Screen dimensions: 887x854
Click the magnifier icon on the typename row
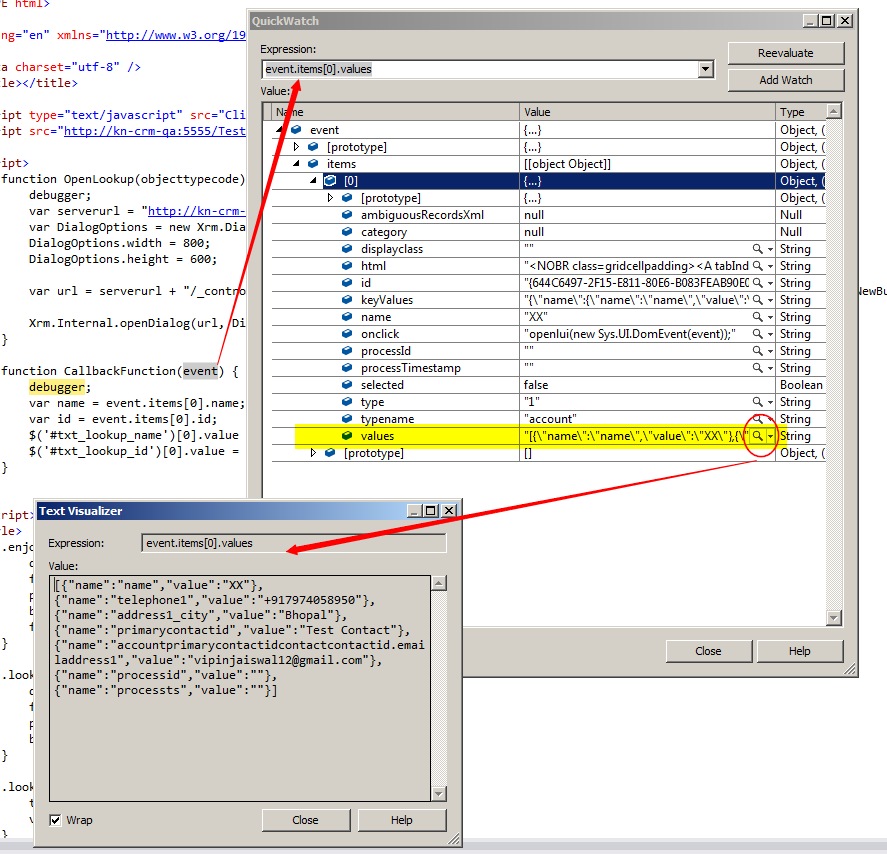coord(758,418)
